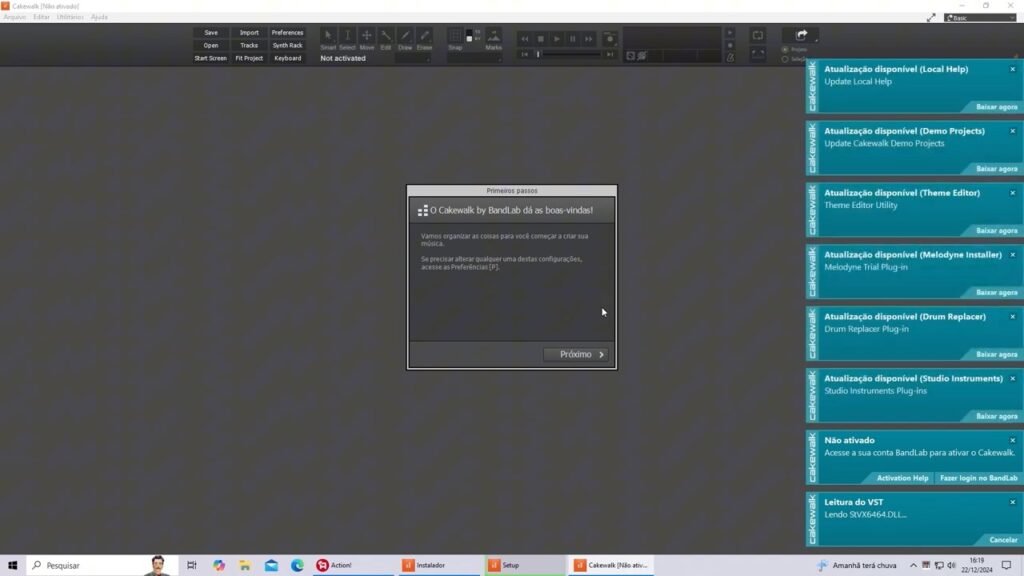
Task: Fast forward the transport
Action: [588, 39]
